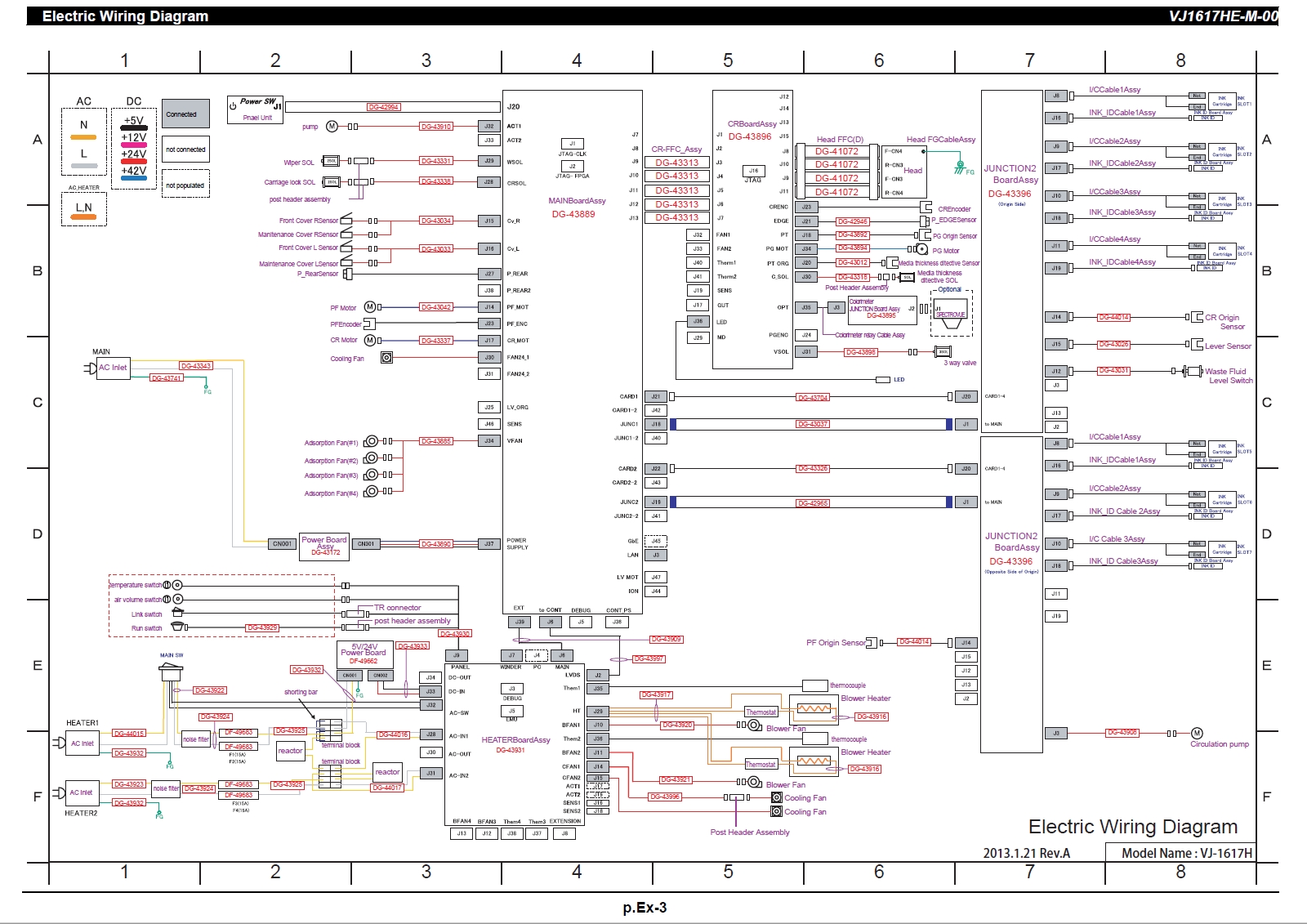Click the pump motor symbol
The image size is (1307, 924).
pyautogui.click(x=332, y=127)
